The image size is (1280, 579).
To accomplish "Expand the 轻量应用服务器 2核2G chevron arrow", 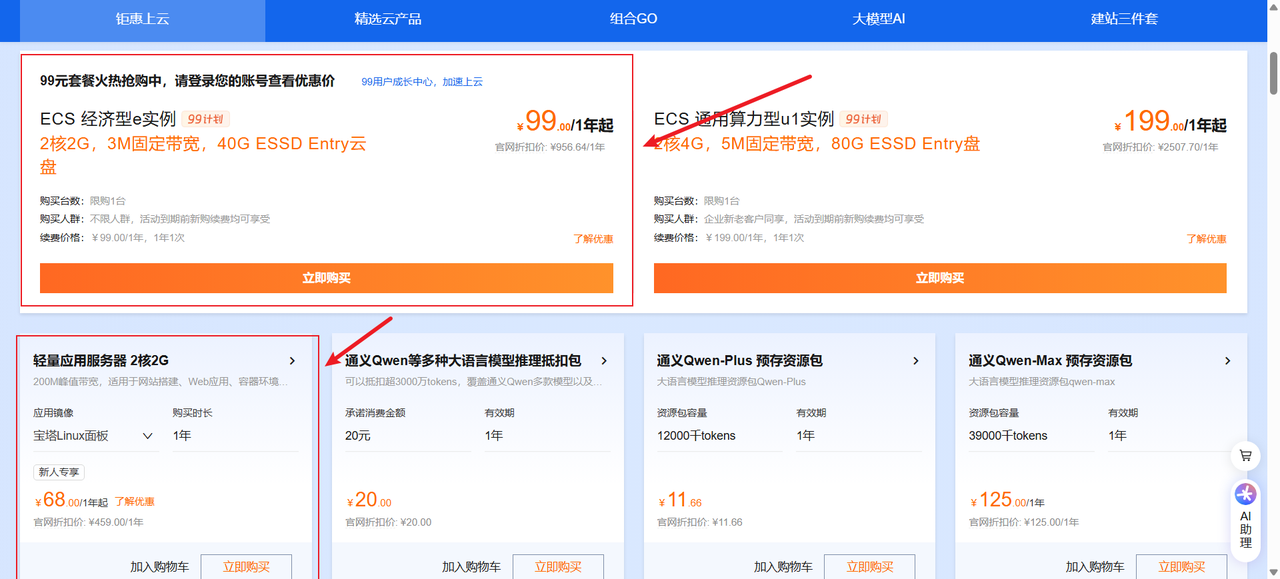I will [292, 361].
